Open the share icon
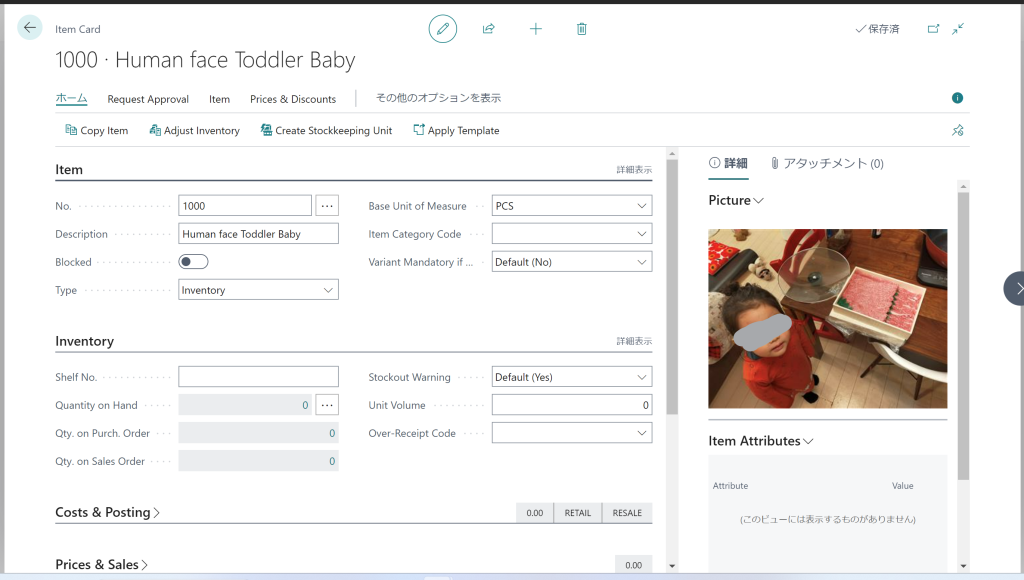The image size is (1024, 580). click(488, 29)
